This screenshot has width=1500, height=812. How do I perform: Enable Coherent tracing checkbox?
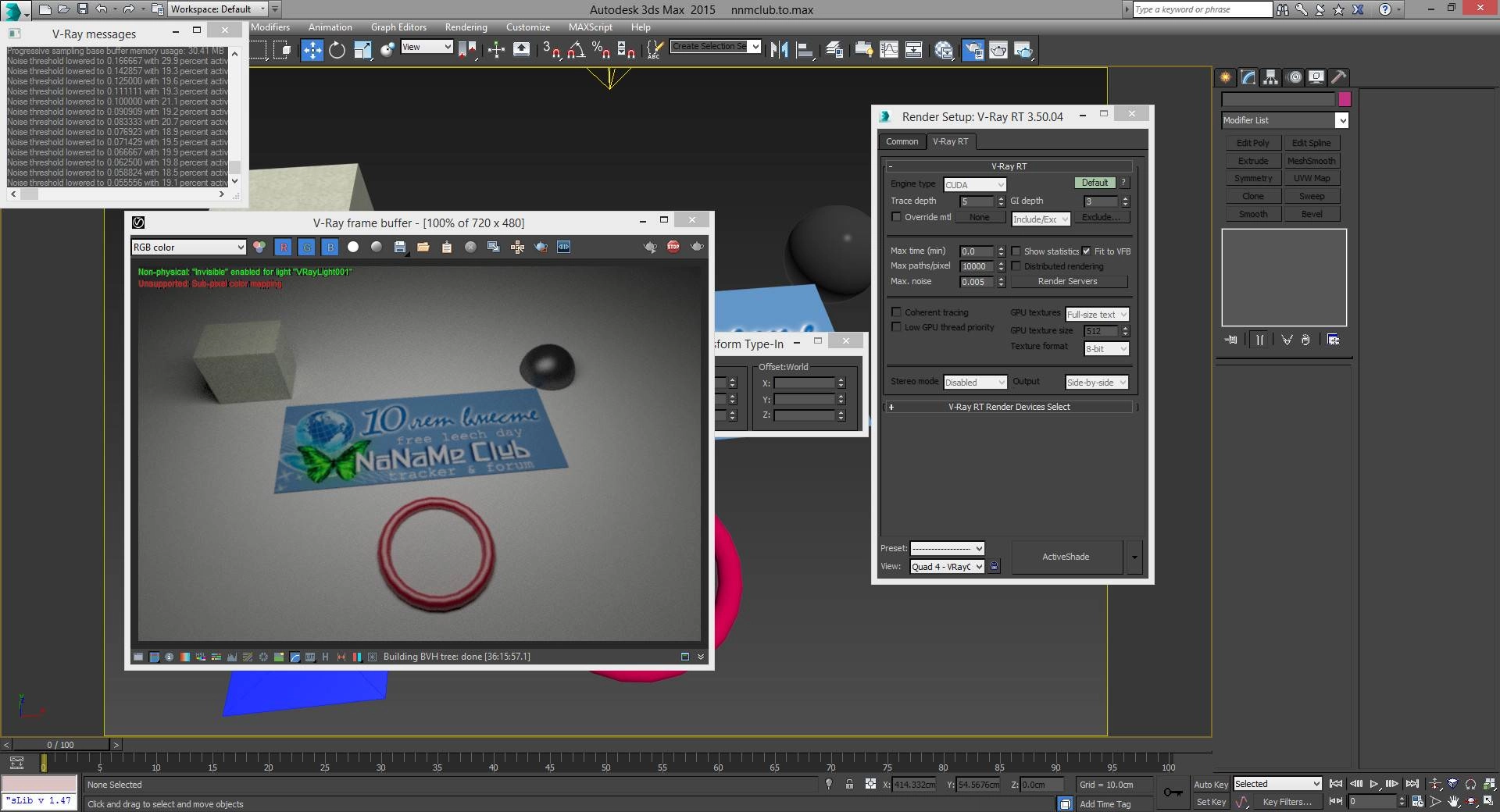896,312
